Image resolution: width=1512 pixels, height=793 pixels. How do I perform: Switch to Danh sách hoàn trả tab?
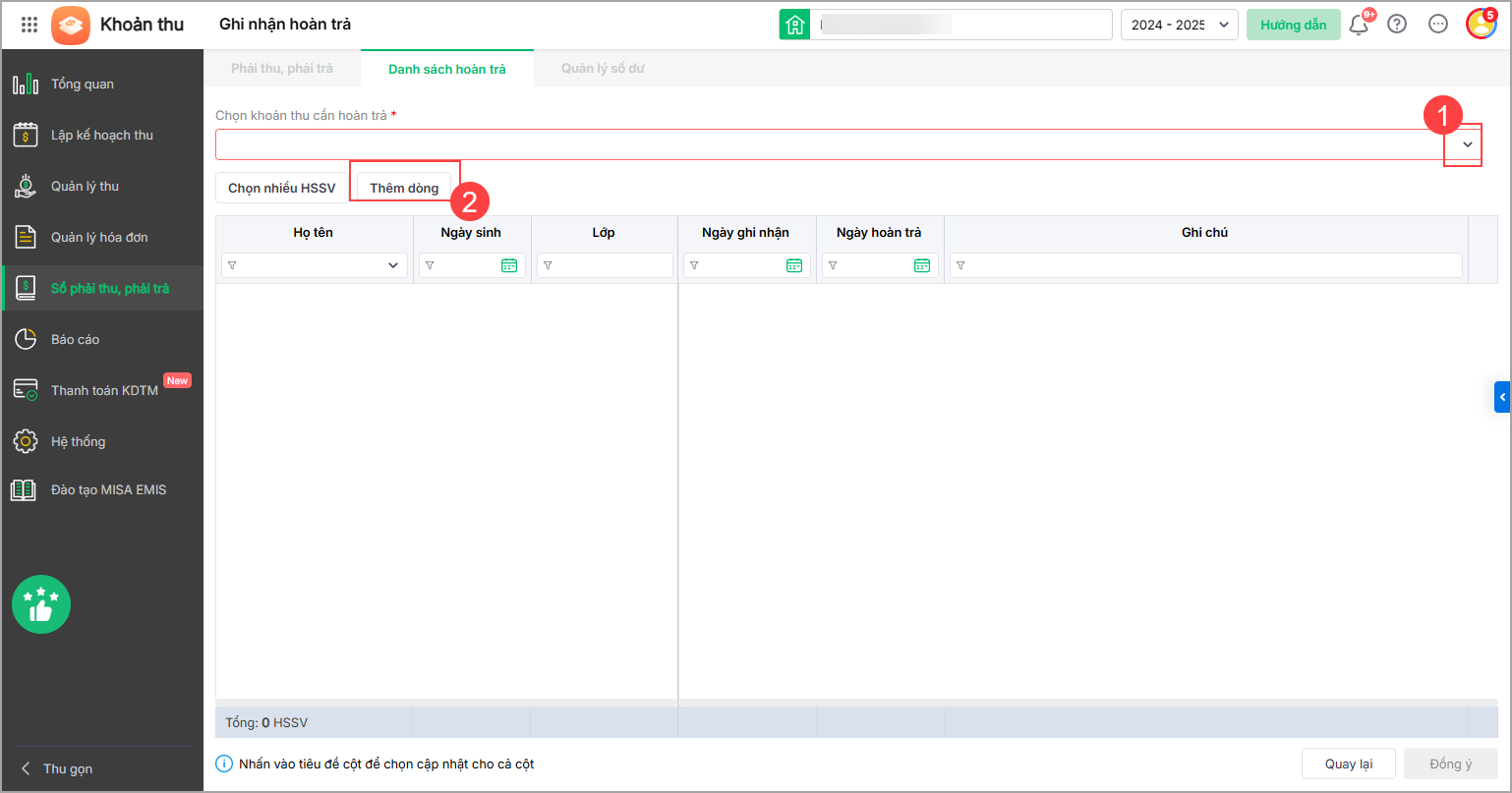coord(447,69)
